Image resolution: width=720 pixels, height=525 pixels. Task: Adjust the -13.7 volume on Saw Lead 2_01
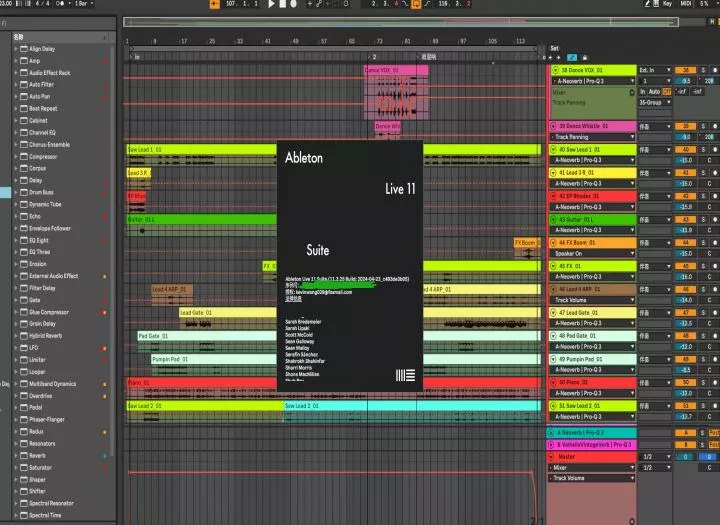click(x=685, y=417)
